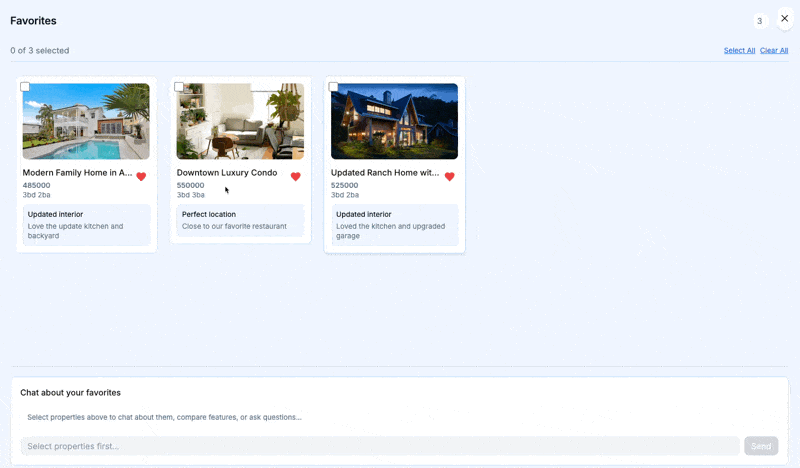Select the Downtown Luxury Condo checkbox

(x=179, y=87)
